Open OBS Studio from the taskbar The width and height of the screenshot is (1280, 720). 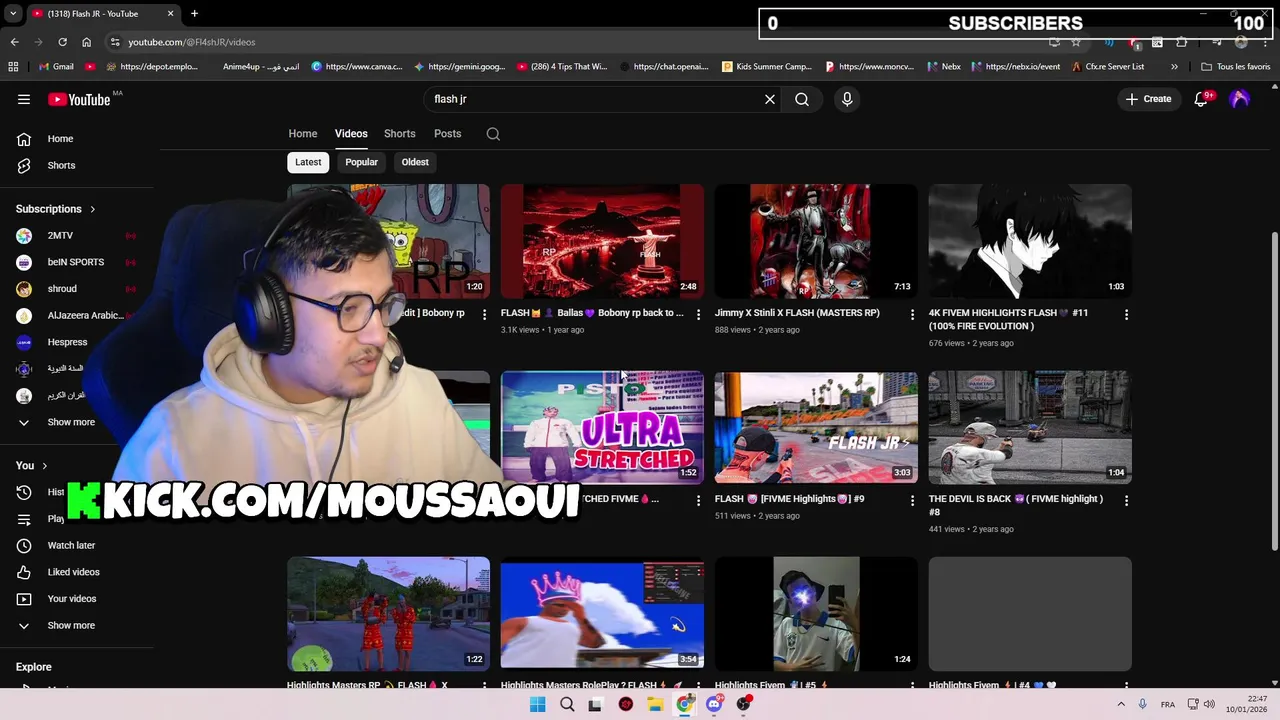pyautogui.click(x=743, y=704)
